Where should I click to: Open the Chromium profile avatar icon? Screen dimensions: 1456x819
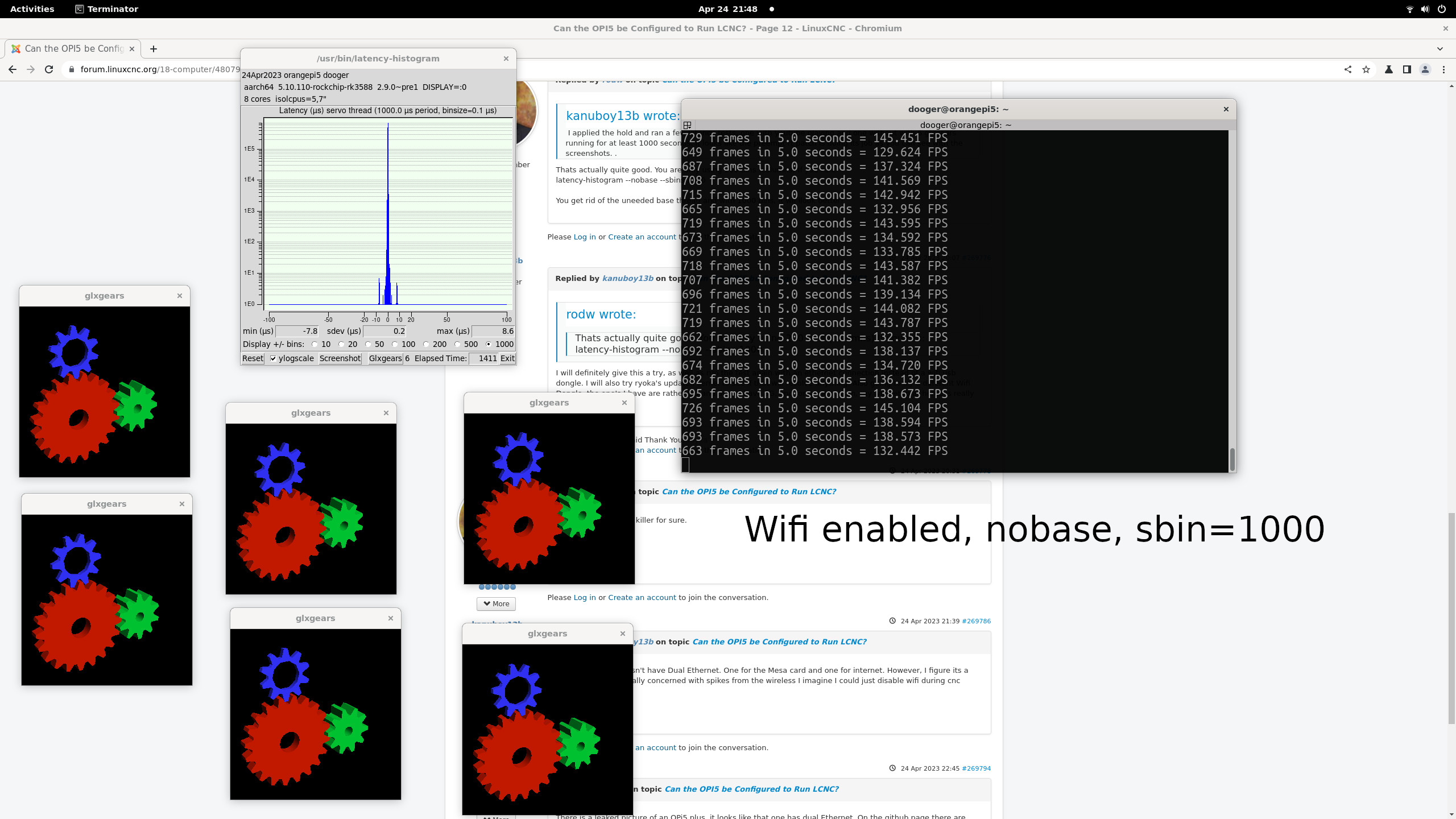click(x=1425, y=69)
